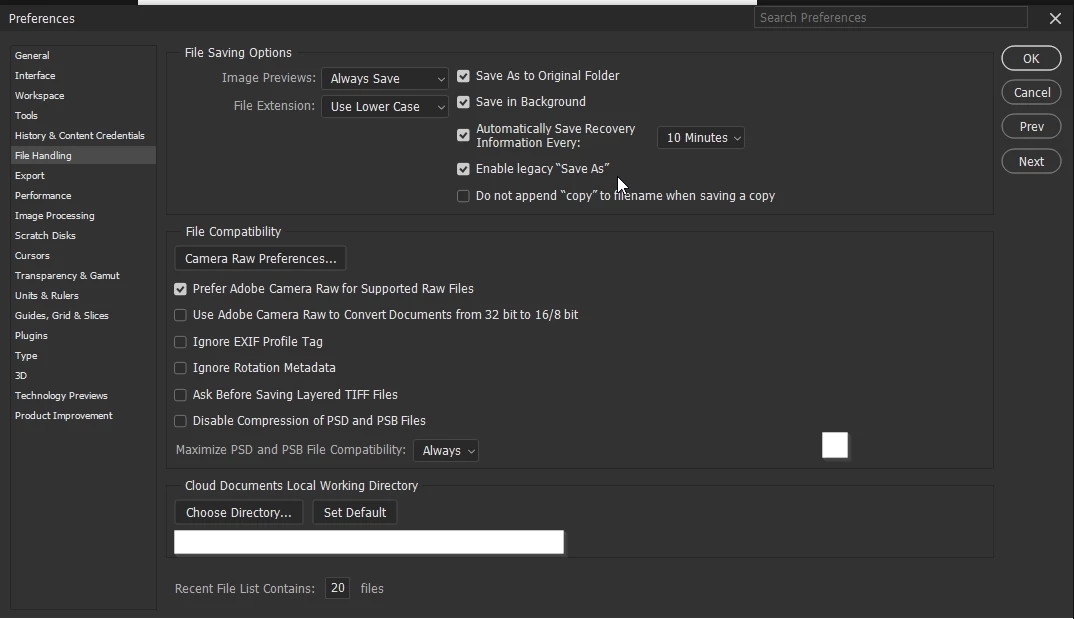Close the Preferences dialog with the X
Viewport: 1074px width, 619px height.
pyautogui.click(x=1055, y=18)
